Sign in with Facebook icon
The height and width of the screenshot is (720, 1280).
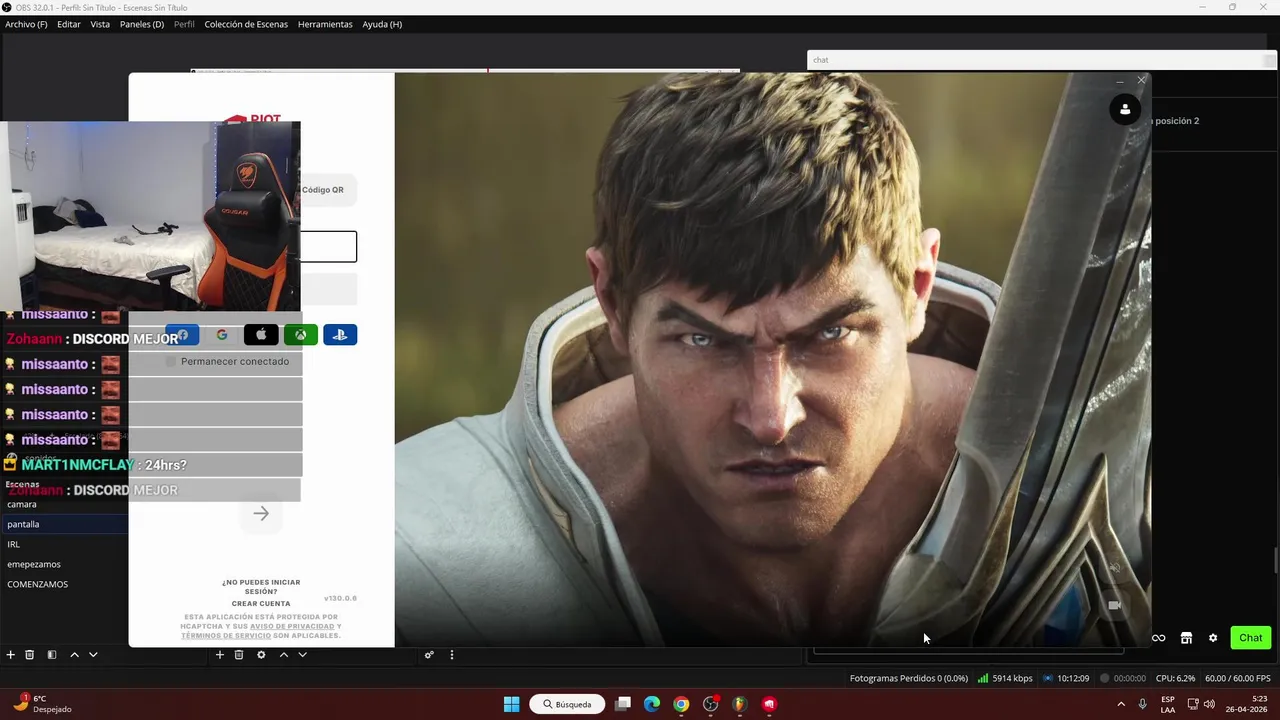pos(182,335)
